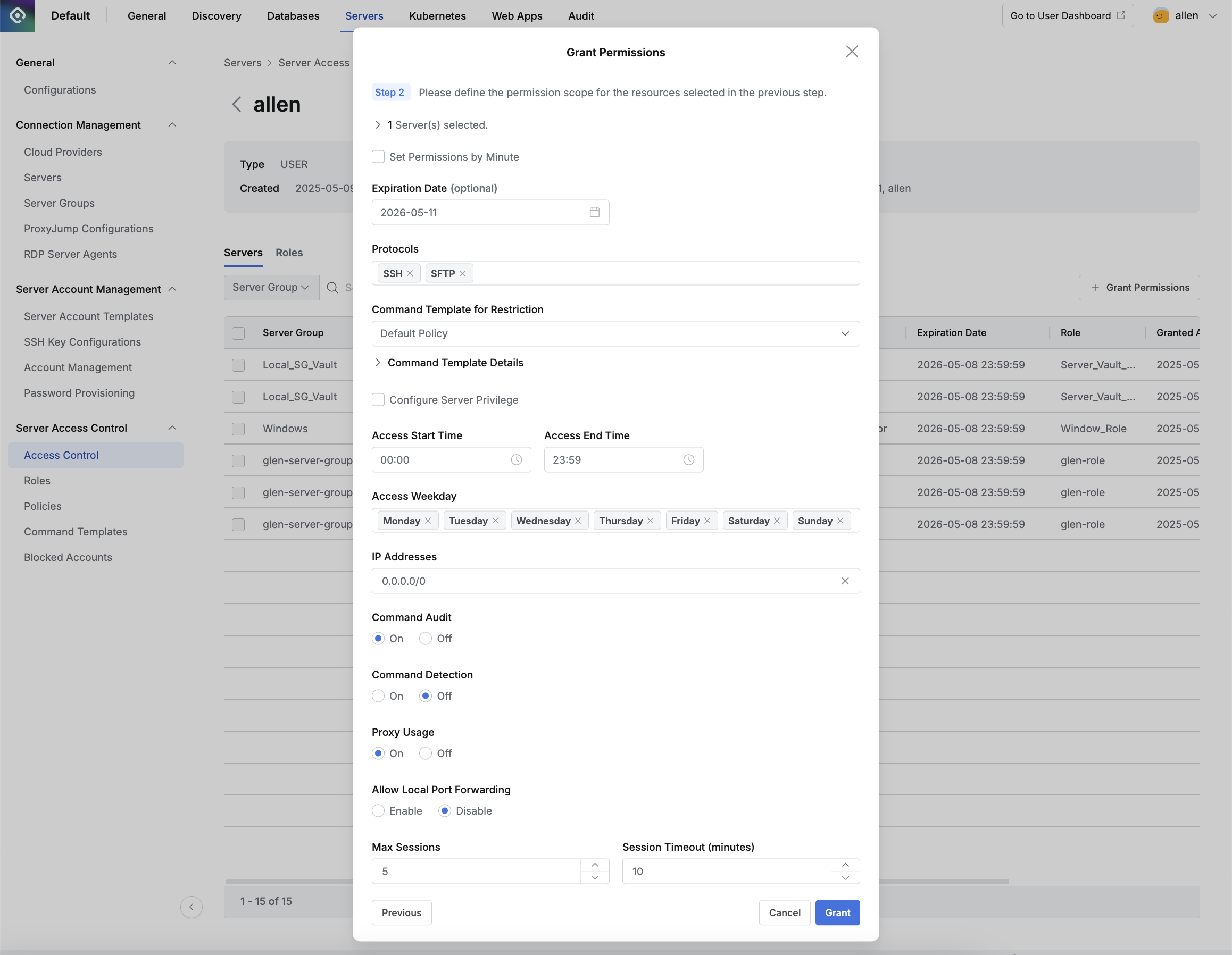Click the Access End Time clock icon
Viewport: 1232px width, 955px height.
click(x=688, y=460)
